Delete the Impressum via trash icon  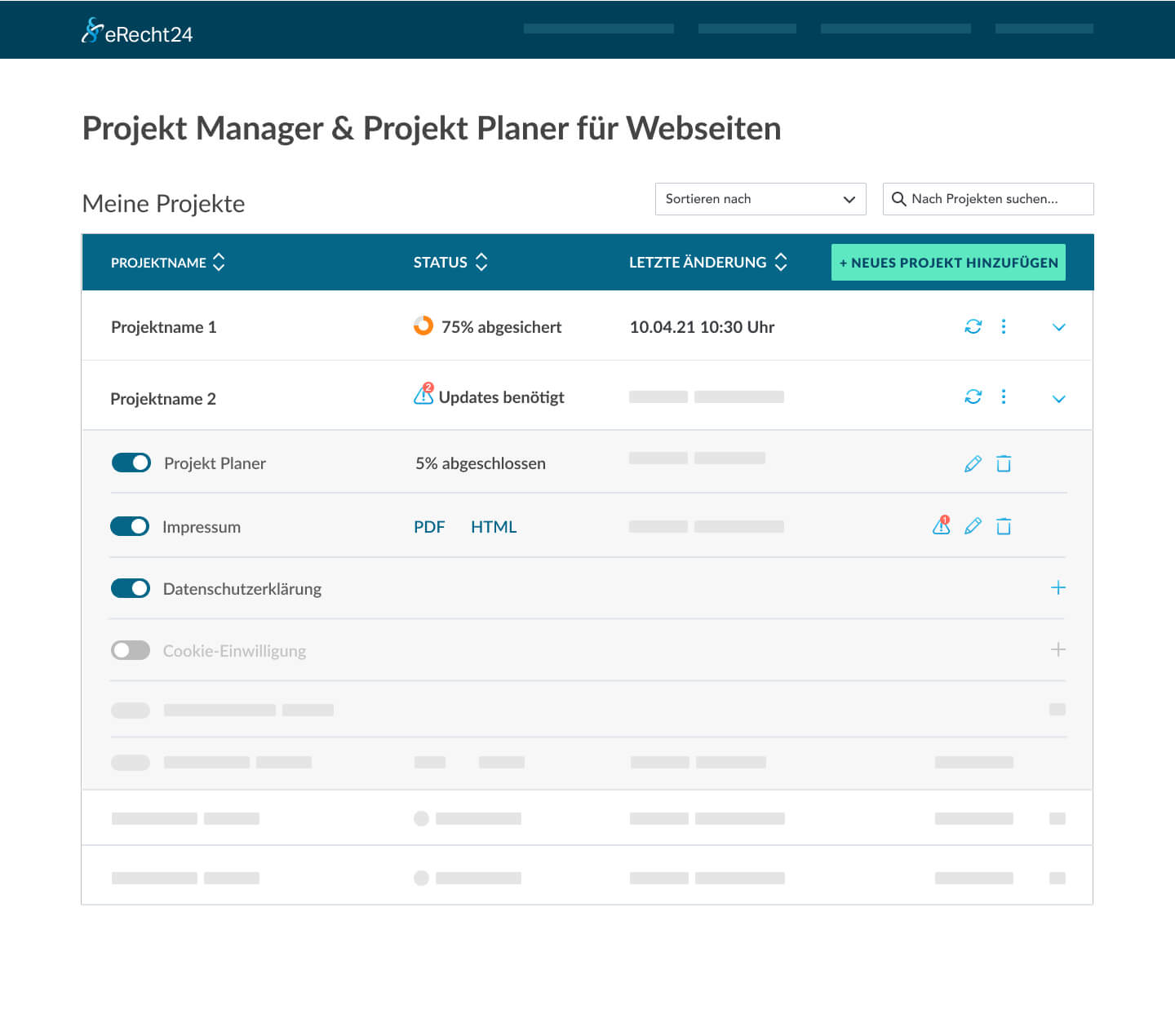click(1004, 526)
